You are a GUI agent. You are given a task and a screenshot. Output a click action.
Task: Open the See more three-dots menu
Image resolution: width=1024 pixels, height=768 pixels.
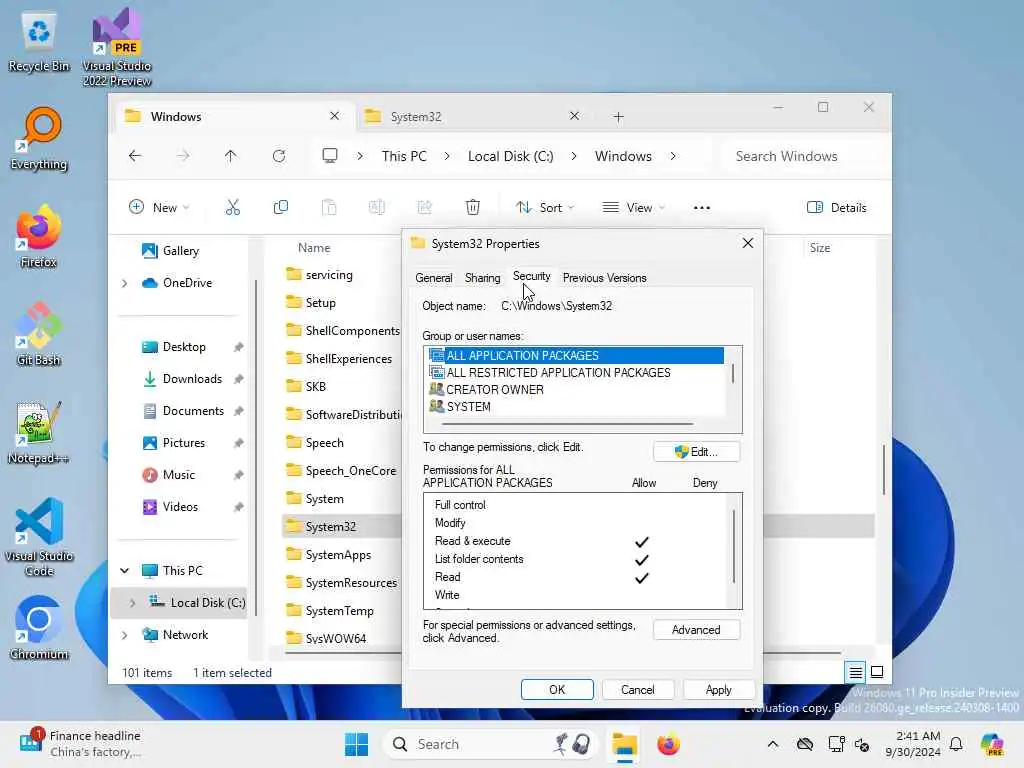pos(702,208)
